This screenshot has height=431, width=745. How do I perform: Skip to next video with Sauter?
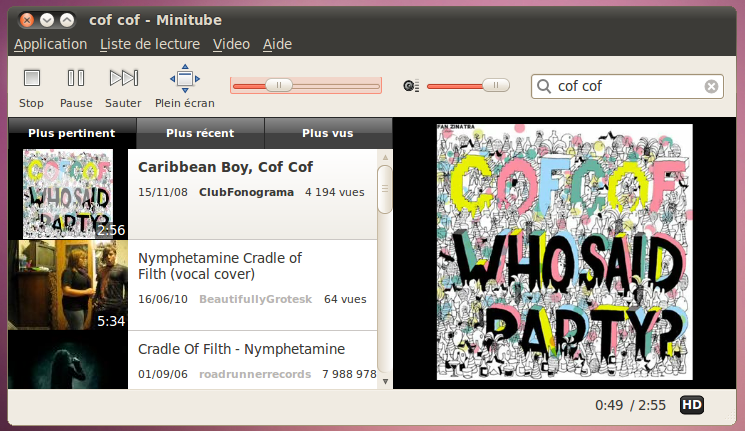pos(123,78)
